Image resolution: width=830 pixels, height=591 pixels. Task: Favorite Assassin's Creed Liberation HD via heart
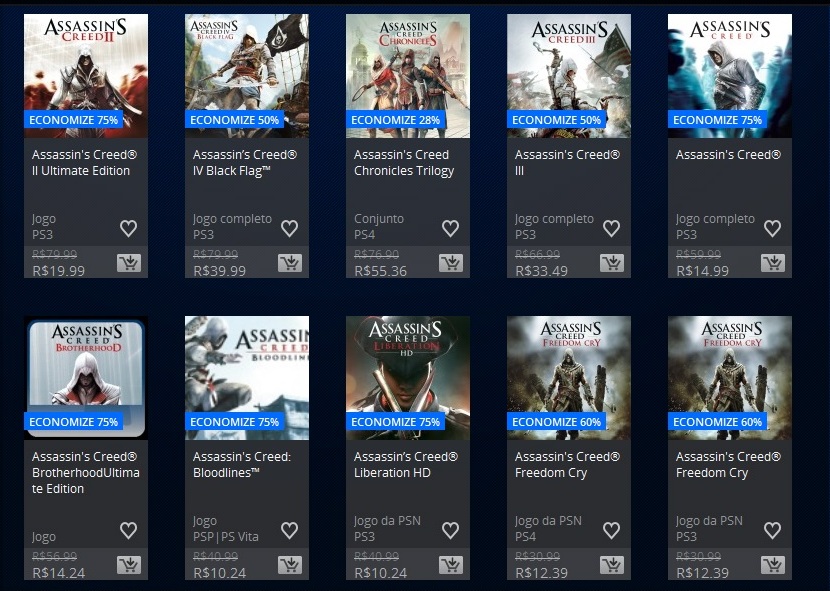pos(450,530)
